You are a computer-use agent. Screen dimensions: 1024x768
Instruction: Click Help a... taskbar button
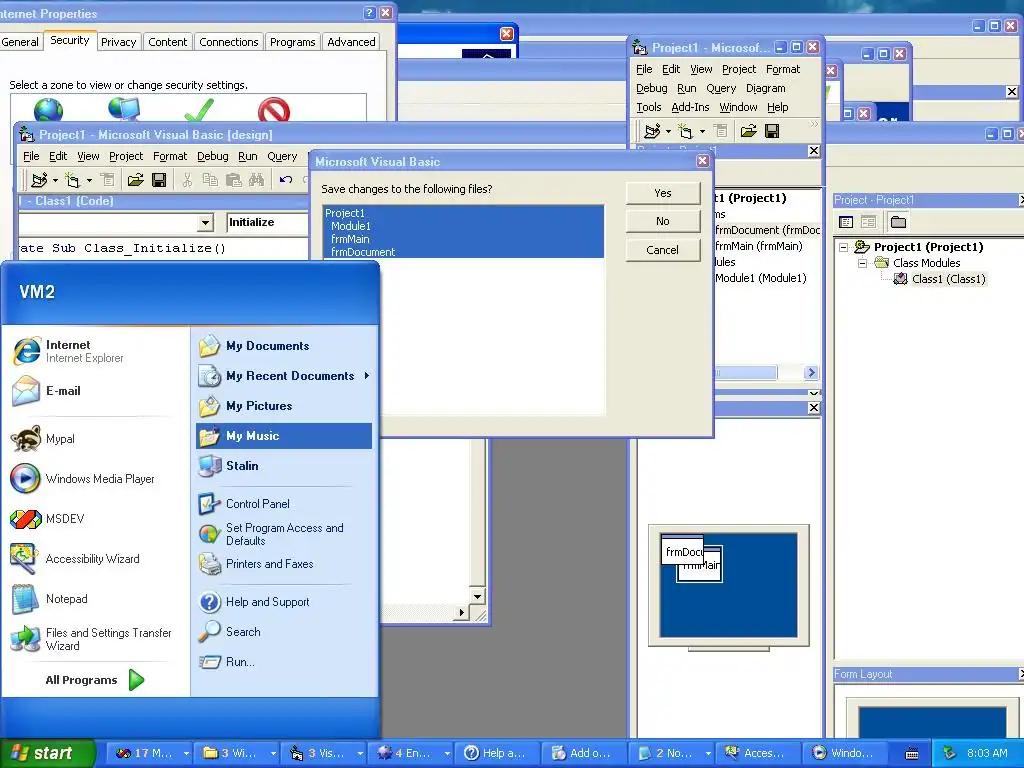[498, 754]
